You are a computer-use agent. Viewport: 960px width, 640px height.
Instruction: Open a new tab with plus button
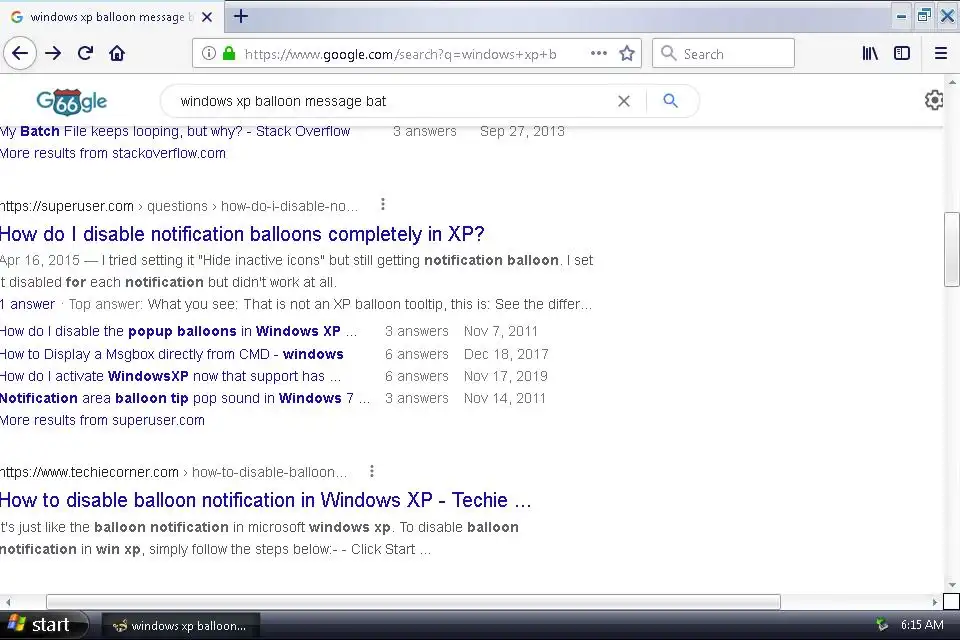pos(241,16)
